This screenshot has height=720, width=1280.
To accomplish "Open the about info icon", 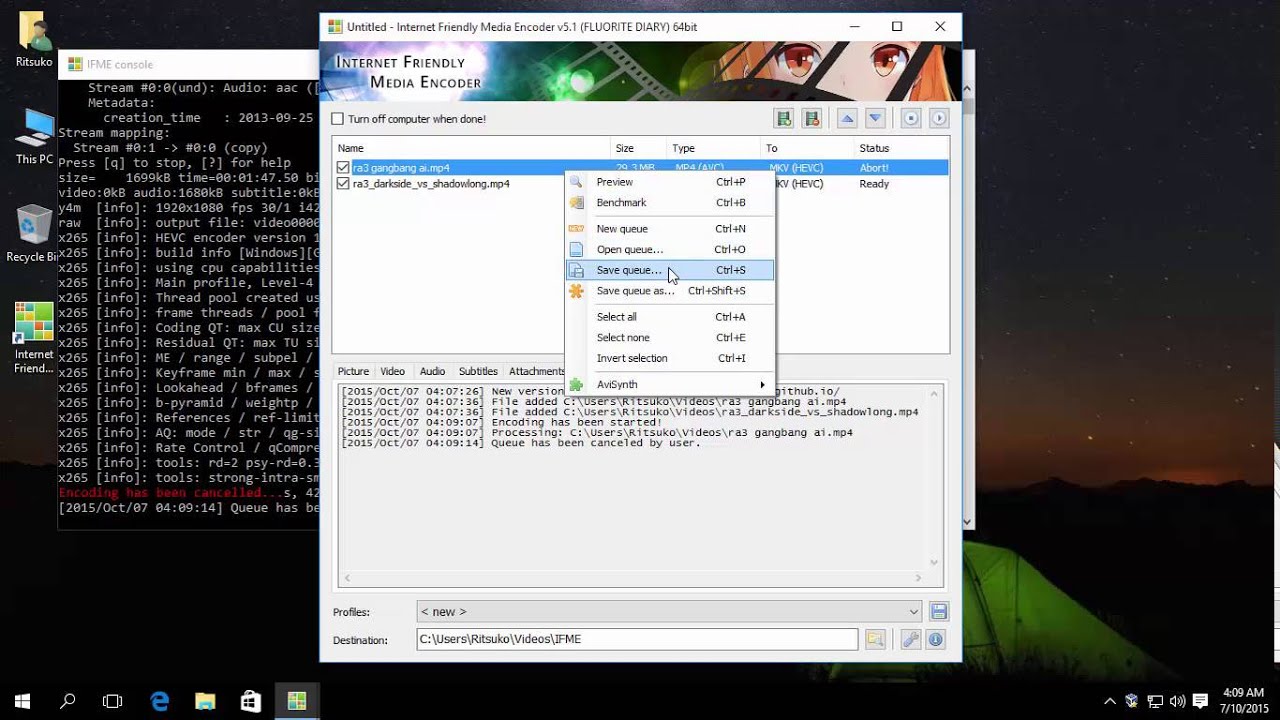I will coord(937,639).
